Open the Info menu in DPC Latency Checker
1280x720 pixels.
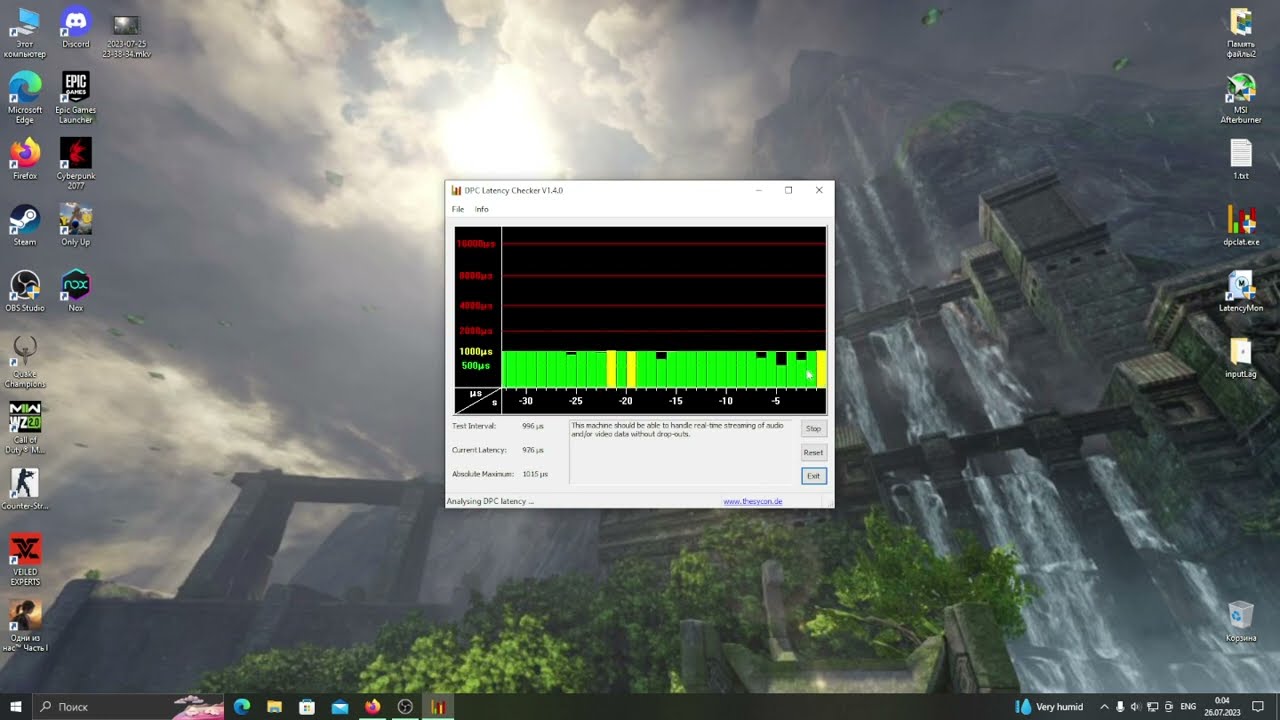[x=482, y=209]
